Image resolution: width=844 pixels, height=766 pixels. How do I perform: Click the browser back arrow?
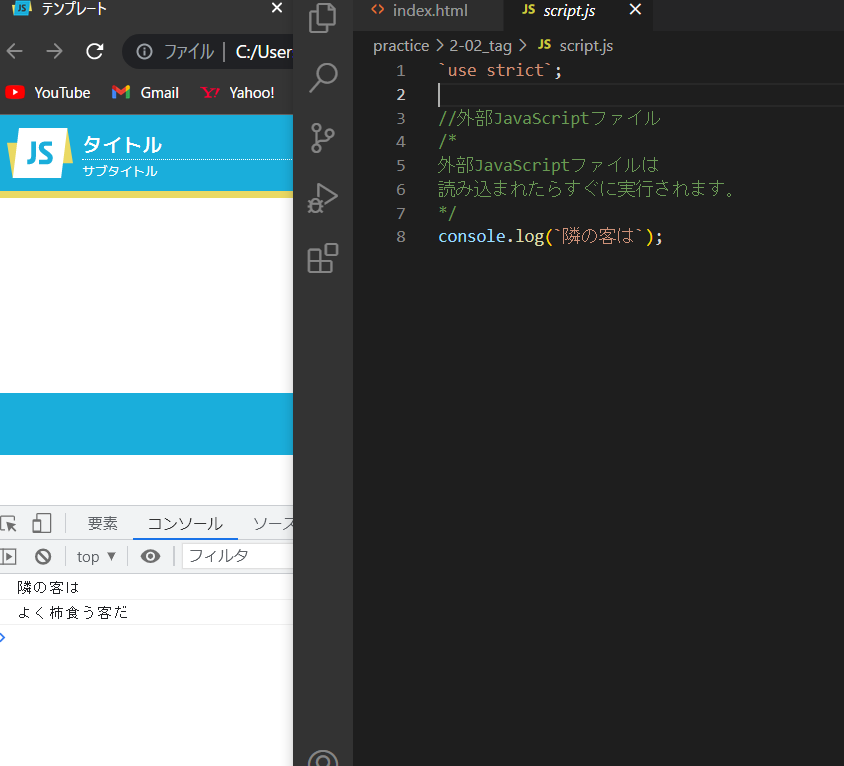[x=15, y=52]
